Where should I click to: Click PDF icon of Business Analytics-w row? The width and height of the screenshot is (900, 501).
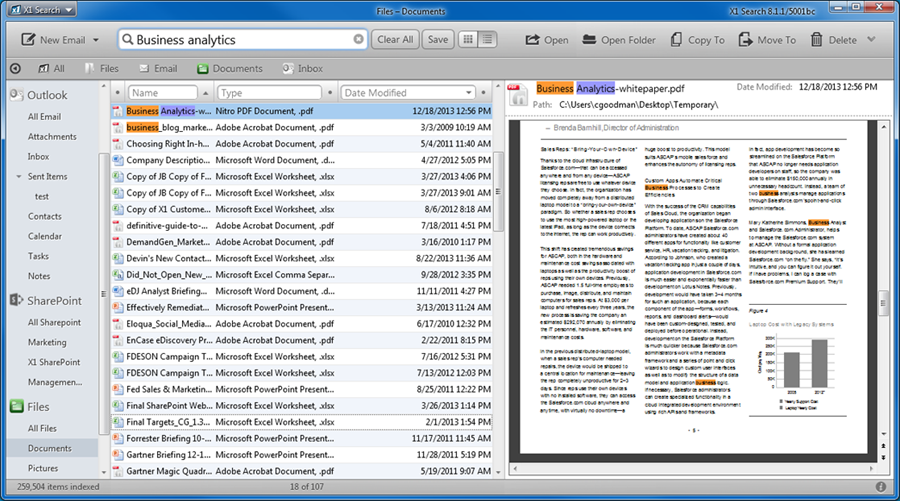point(118,111)
